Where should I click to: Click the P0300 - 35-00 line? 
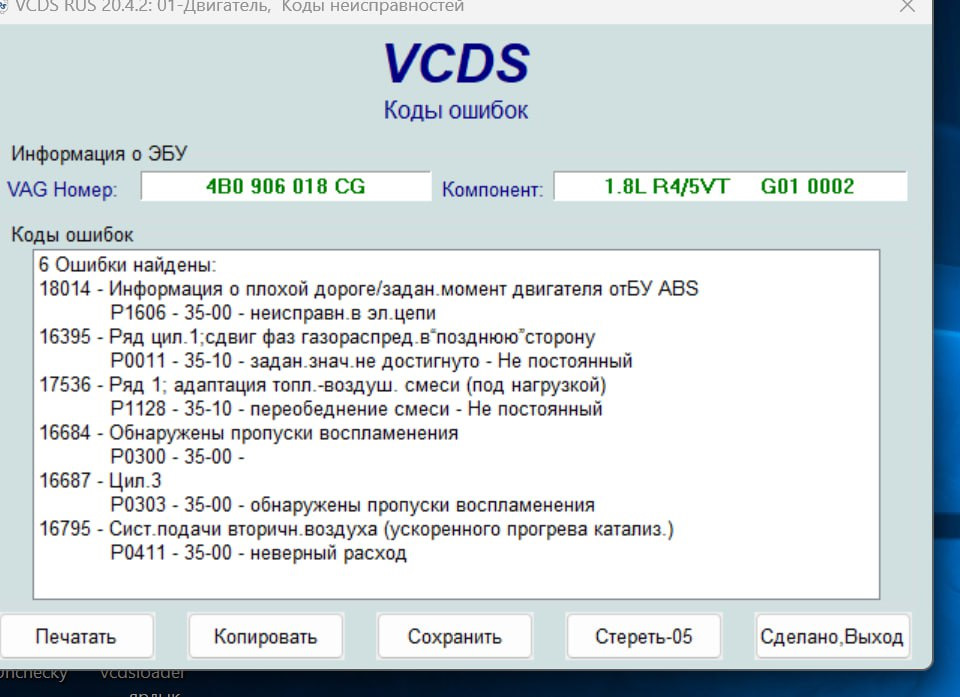pyautogui.click(x=178, y=457)
